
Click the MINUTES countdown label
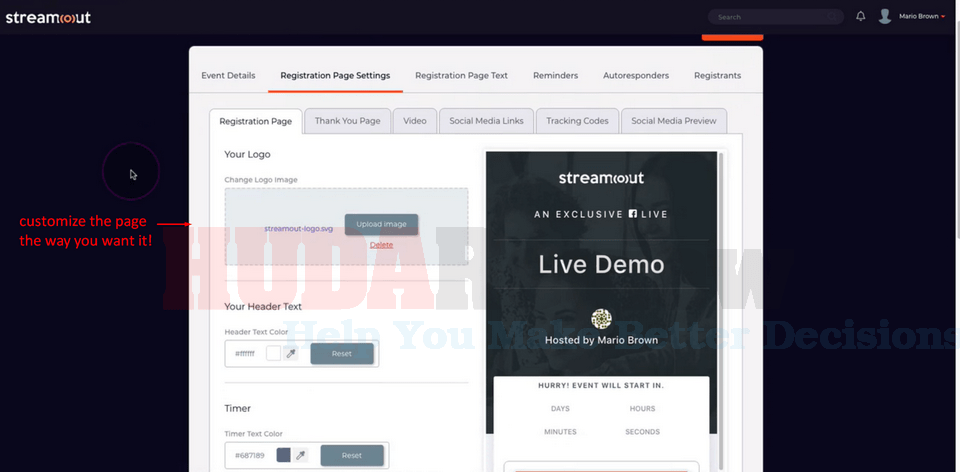coord(560,432)
